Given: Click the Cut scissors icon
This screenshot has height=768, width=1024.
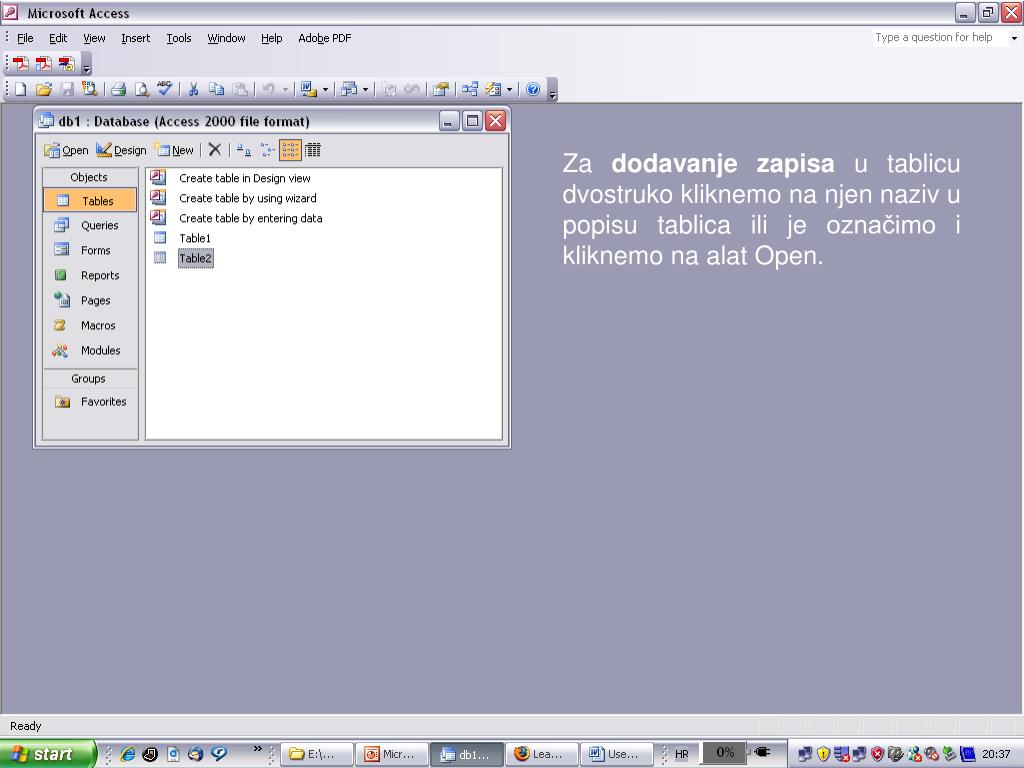Looking at the screenshot, I should tap(193, 89).
